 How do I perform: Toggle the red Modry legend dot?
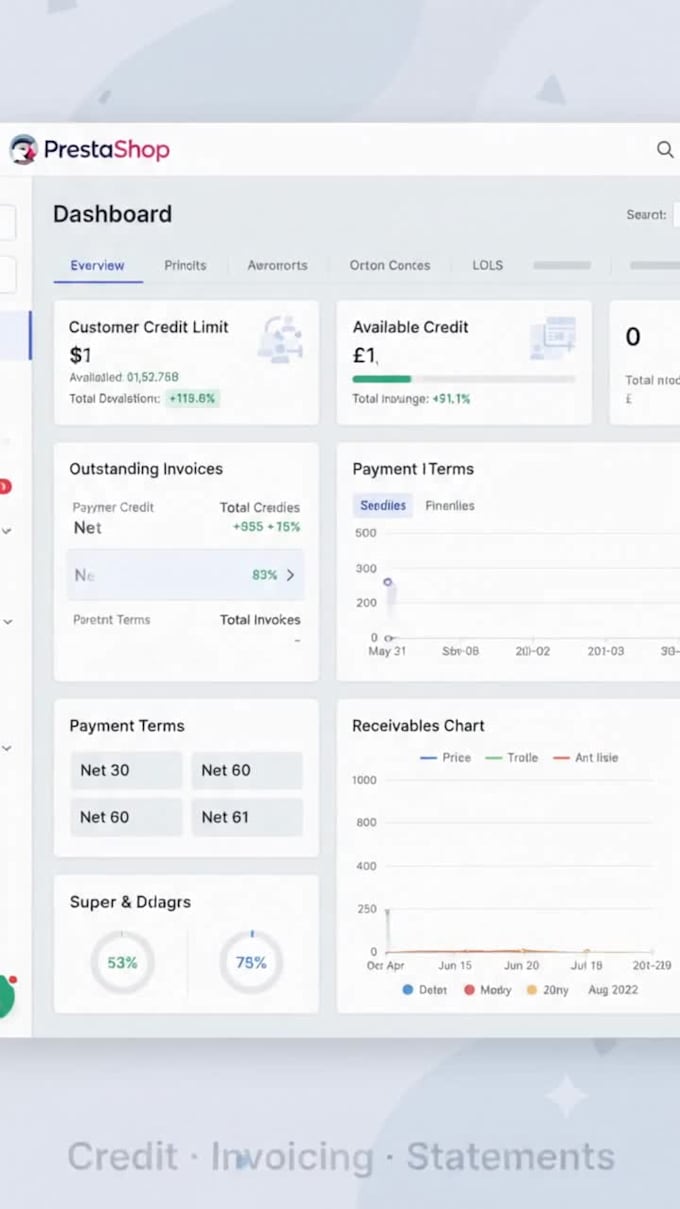coord(469,990)
